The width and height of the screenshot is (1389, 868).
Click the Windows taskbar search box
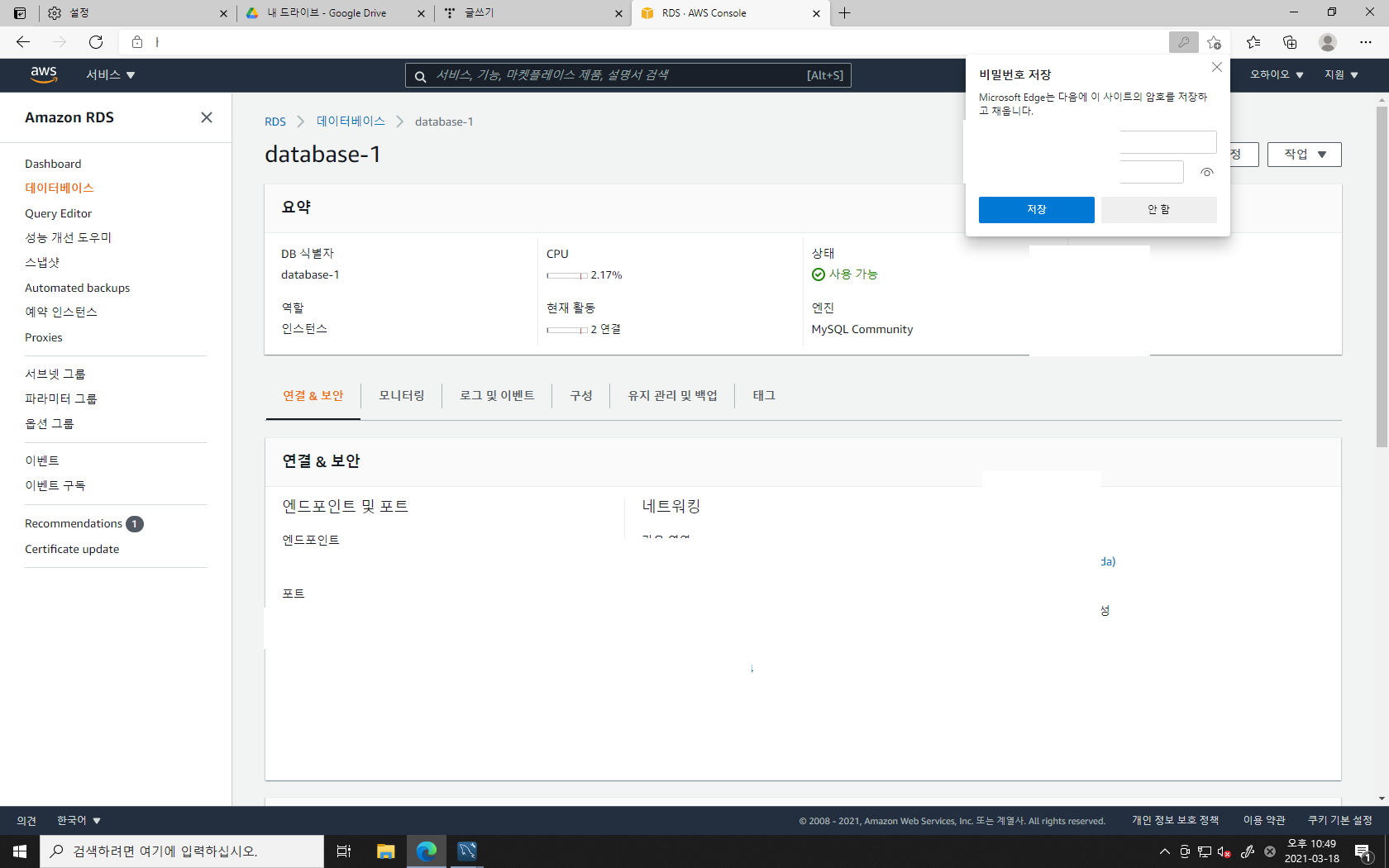(182, 851)
